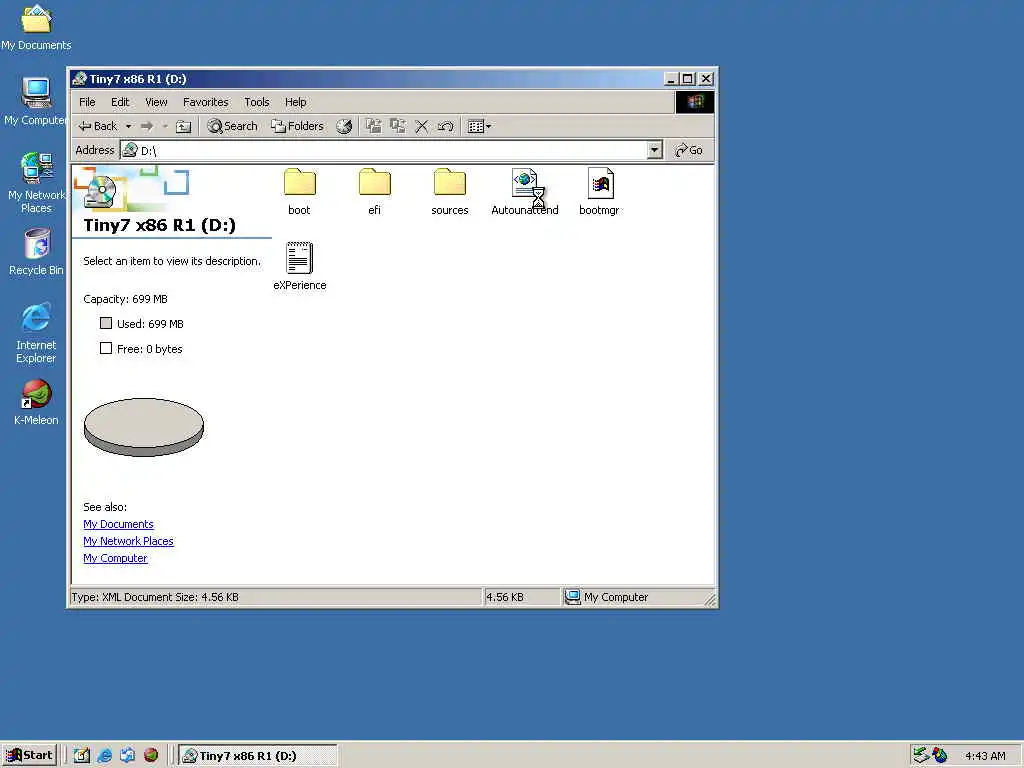Follow the My Documents link

pyautogui.click(x=118, y=524)
